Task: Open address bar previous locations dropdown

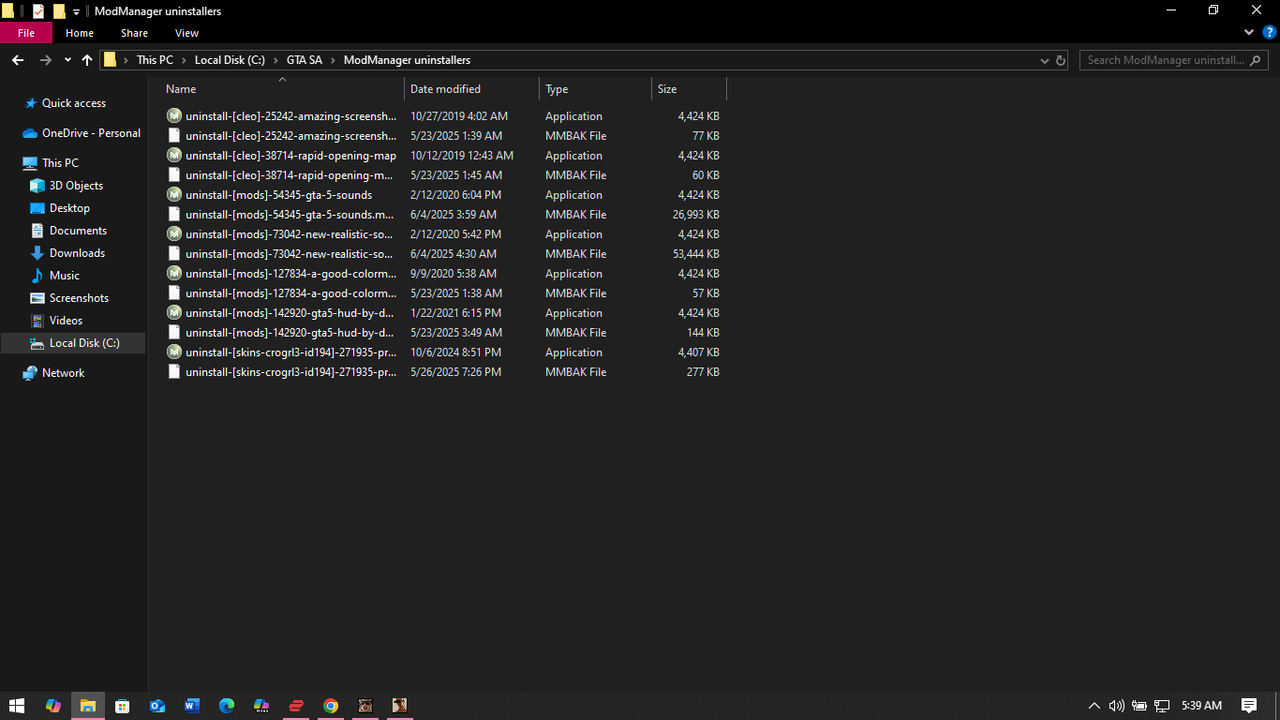Action: click(1045, 60)
